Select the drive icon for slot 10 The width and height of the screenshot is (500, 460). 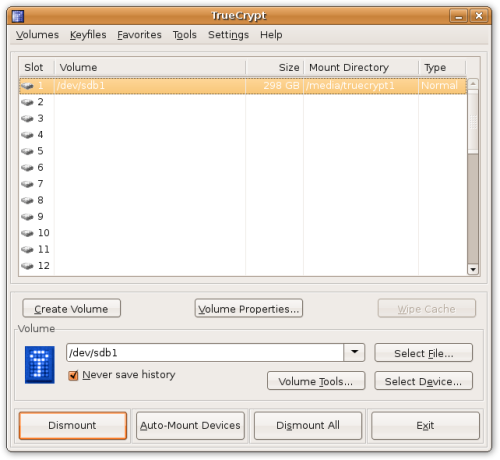click(x=27, y=233)
